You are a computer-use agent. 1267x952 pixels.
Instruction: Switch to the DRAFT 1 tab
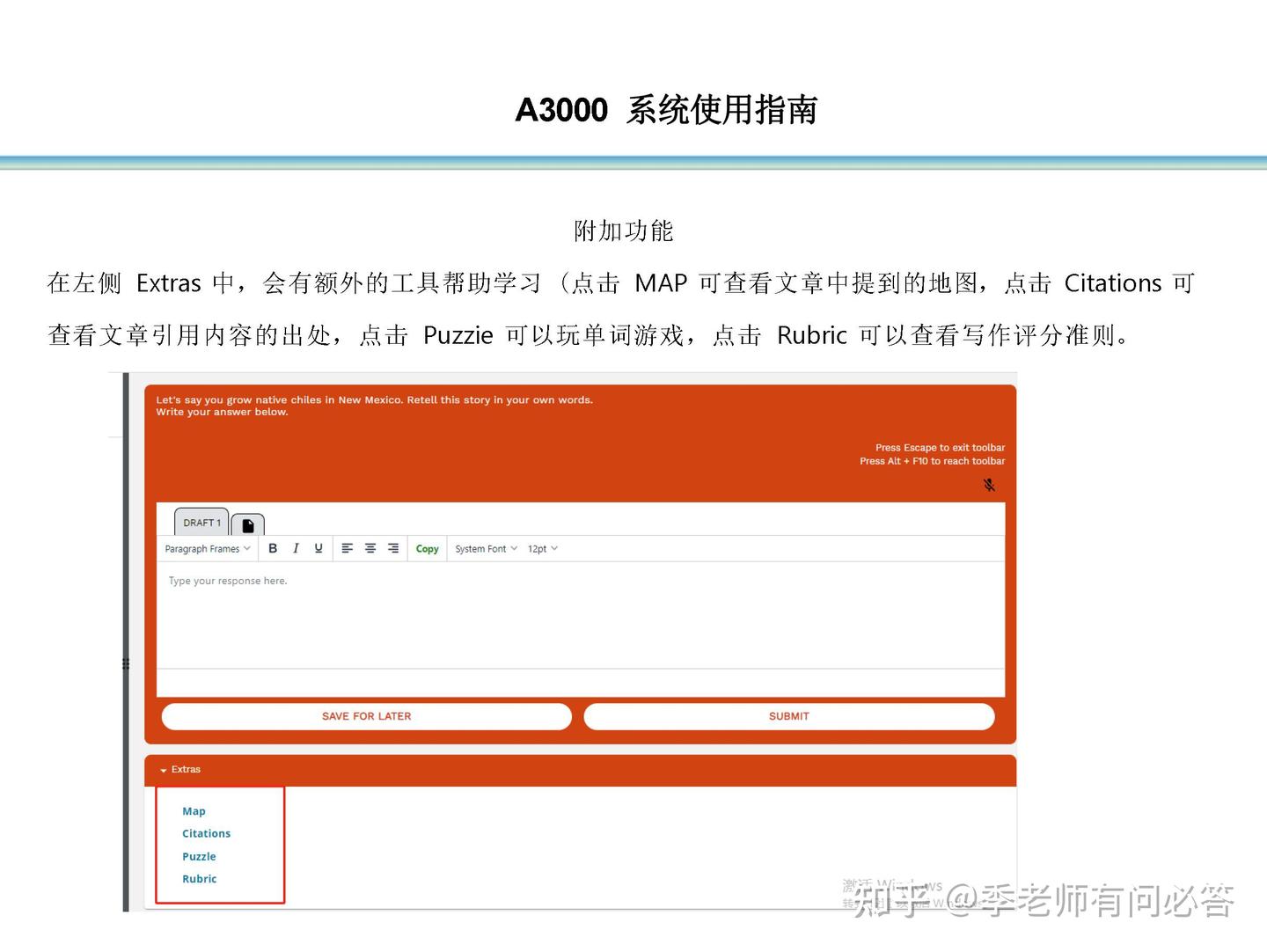point(201,523)
